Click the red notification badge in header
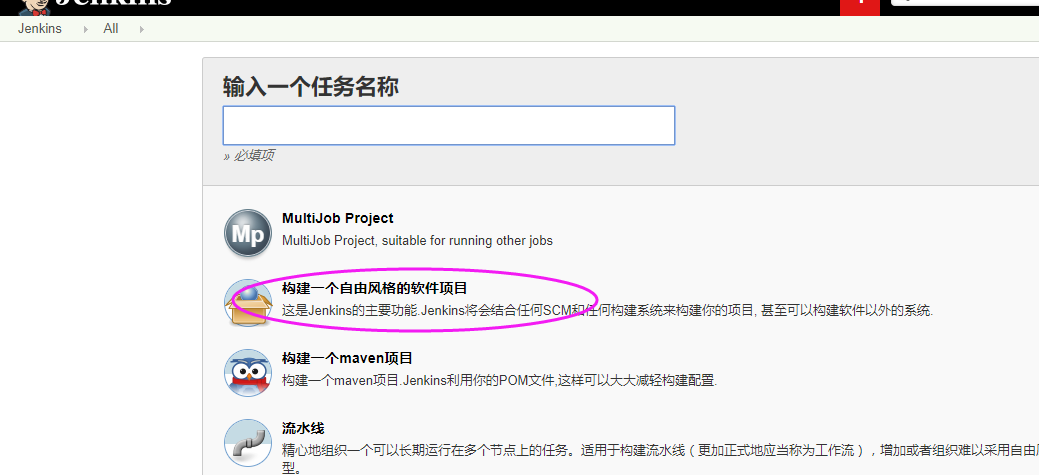 click(859, 7)
